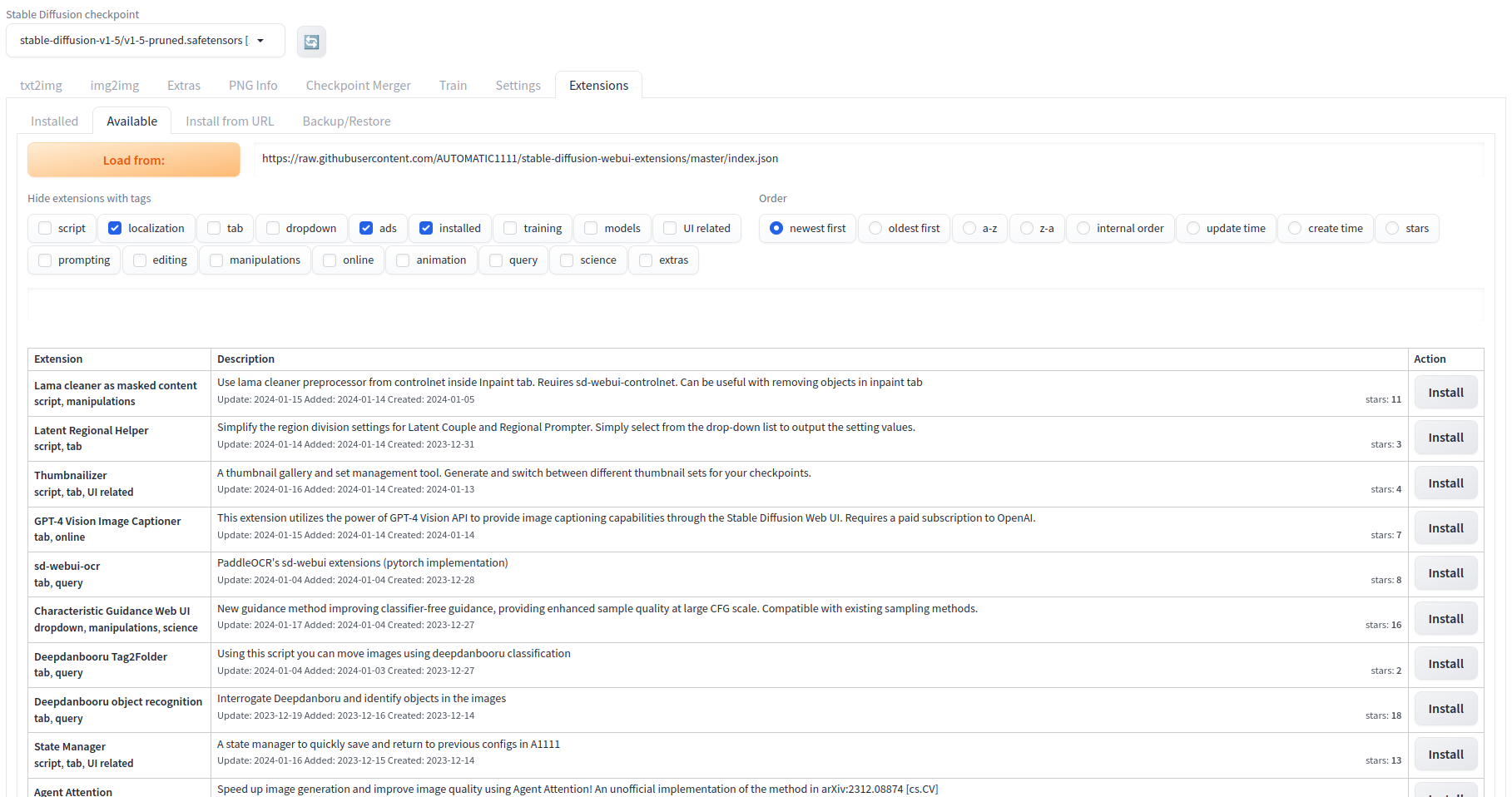Click the extension search text box
The width and height of the screenshot is (1512, 797).
[756, 305]
